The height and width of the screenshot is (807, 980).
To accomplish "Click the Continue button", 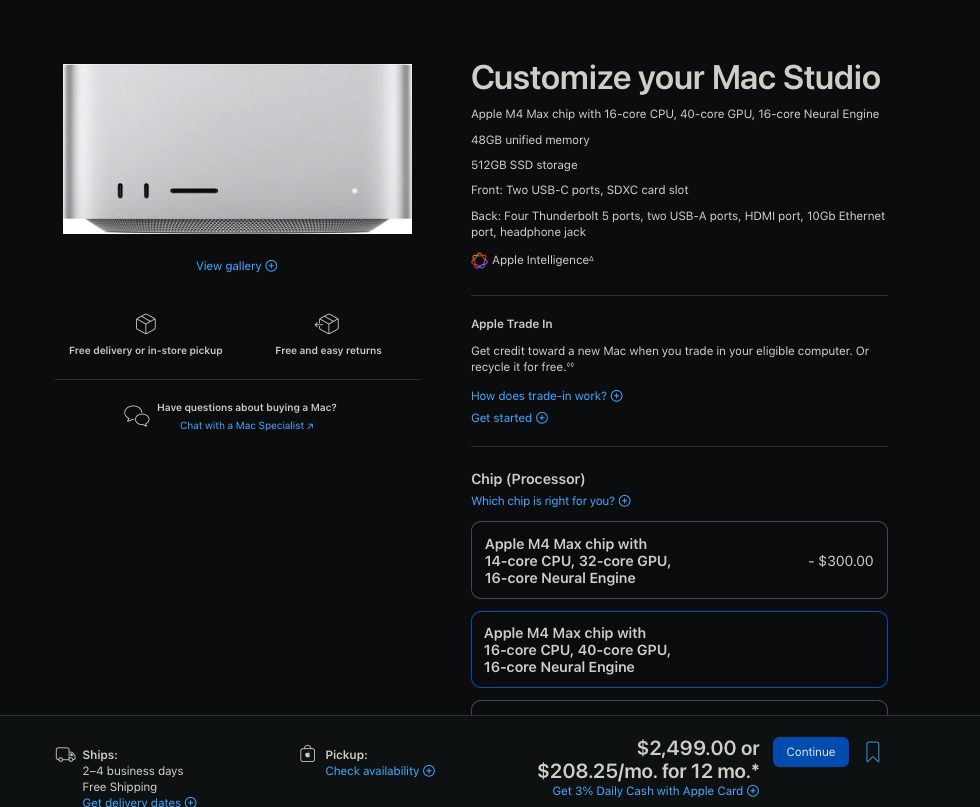I will pyautogui.click(x=811, y=751).
